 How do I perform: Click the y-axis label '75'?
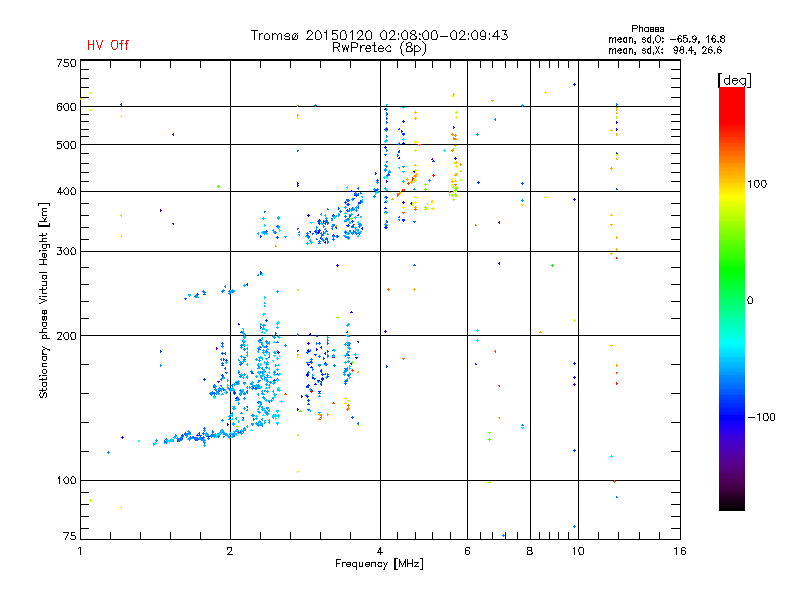tap(70, 536)
